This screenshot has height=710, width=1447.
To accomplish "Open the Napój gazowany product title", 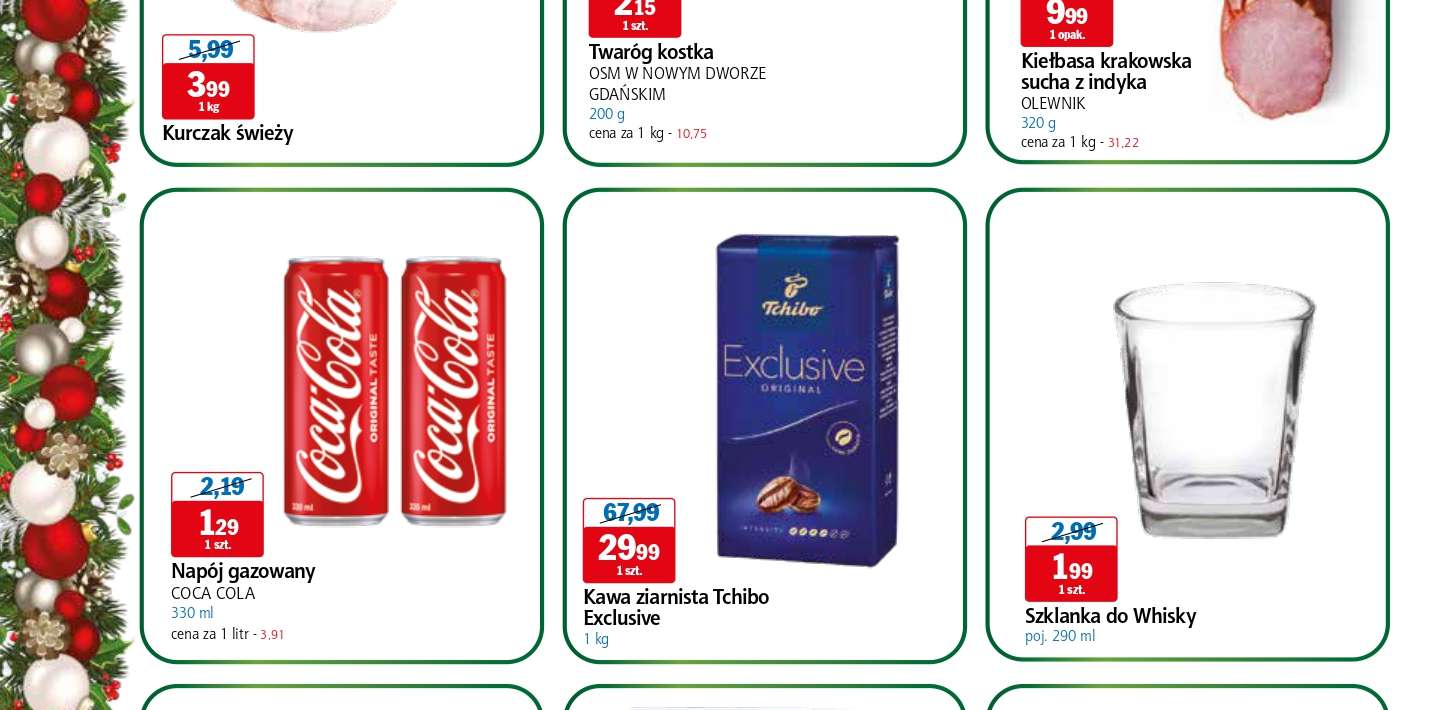I will click(243, 572).
